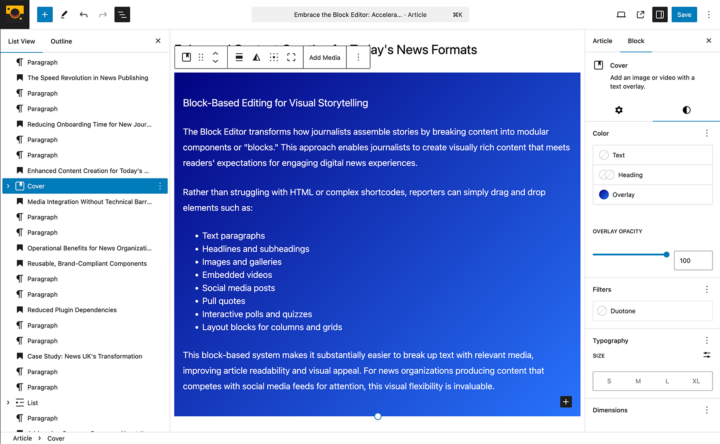Screen dimensions: 720x444
Task: Click 'Article' in breadcrumb footer
Action: [22, 438]
